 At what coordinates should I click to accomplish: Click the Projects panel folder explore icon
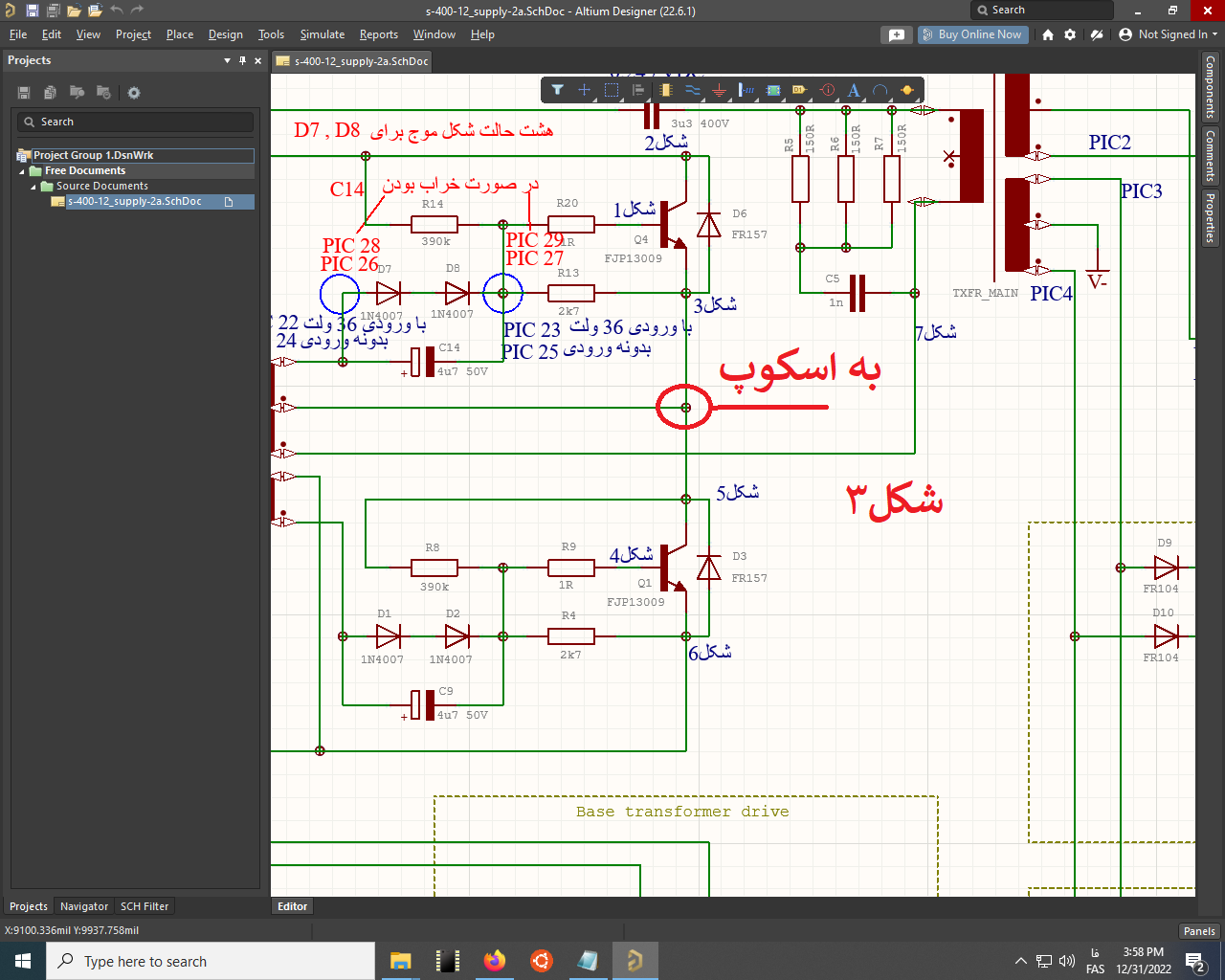pyautogui.click(x=77, y=93)
